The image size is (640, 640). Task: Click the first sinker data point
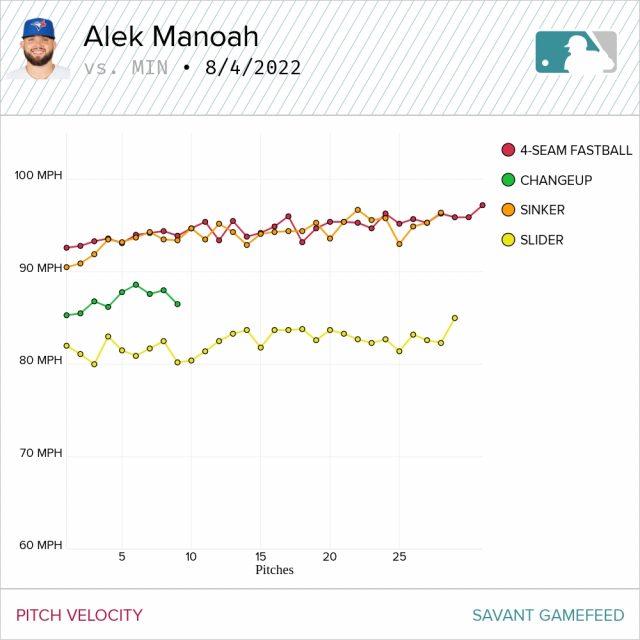pyautogui.click(x=67, y=267)
